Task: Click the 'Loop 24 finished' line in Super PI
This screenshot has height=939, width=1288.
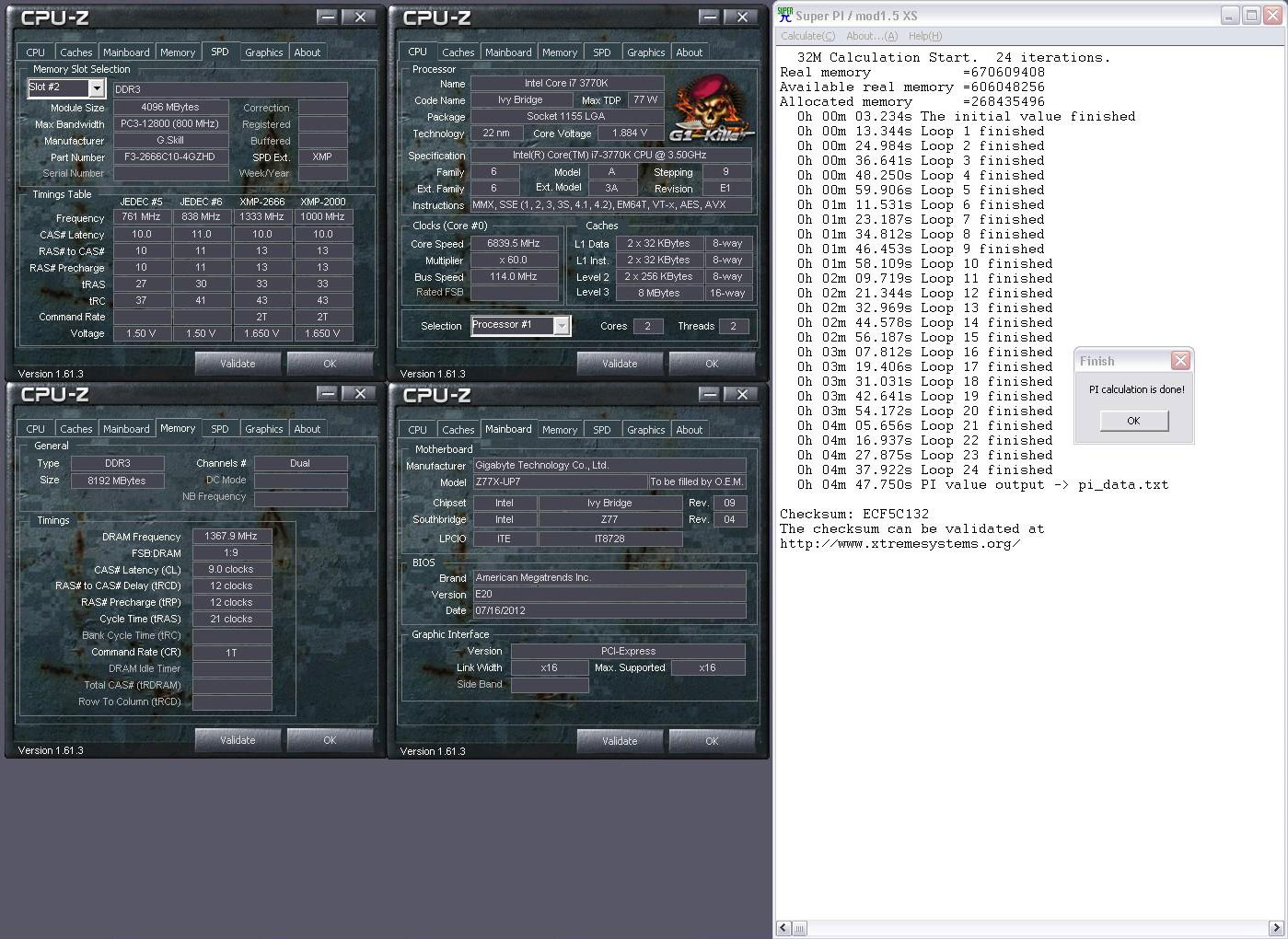Action: [925, 470]
